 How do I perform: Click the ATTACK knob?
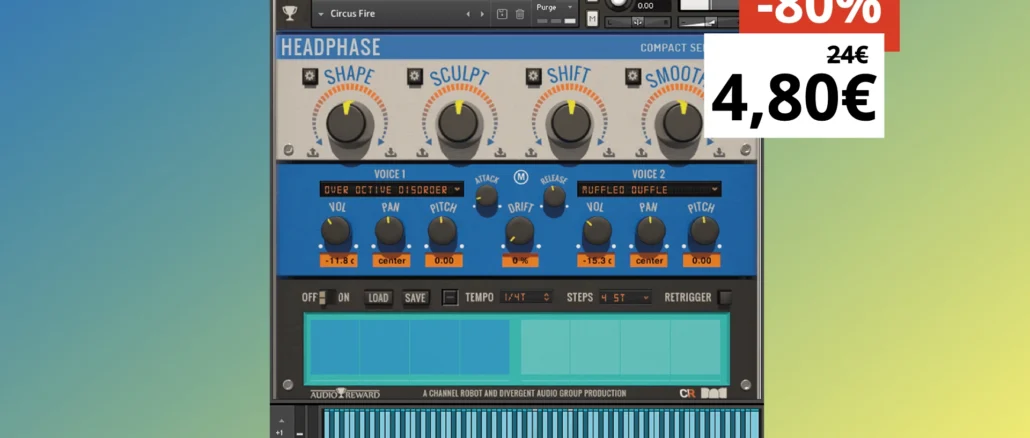(x=487, y=196)
